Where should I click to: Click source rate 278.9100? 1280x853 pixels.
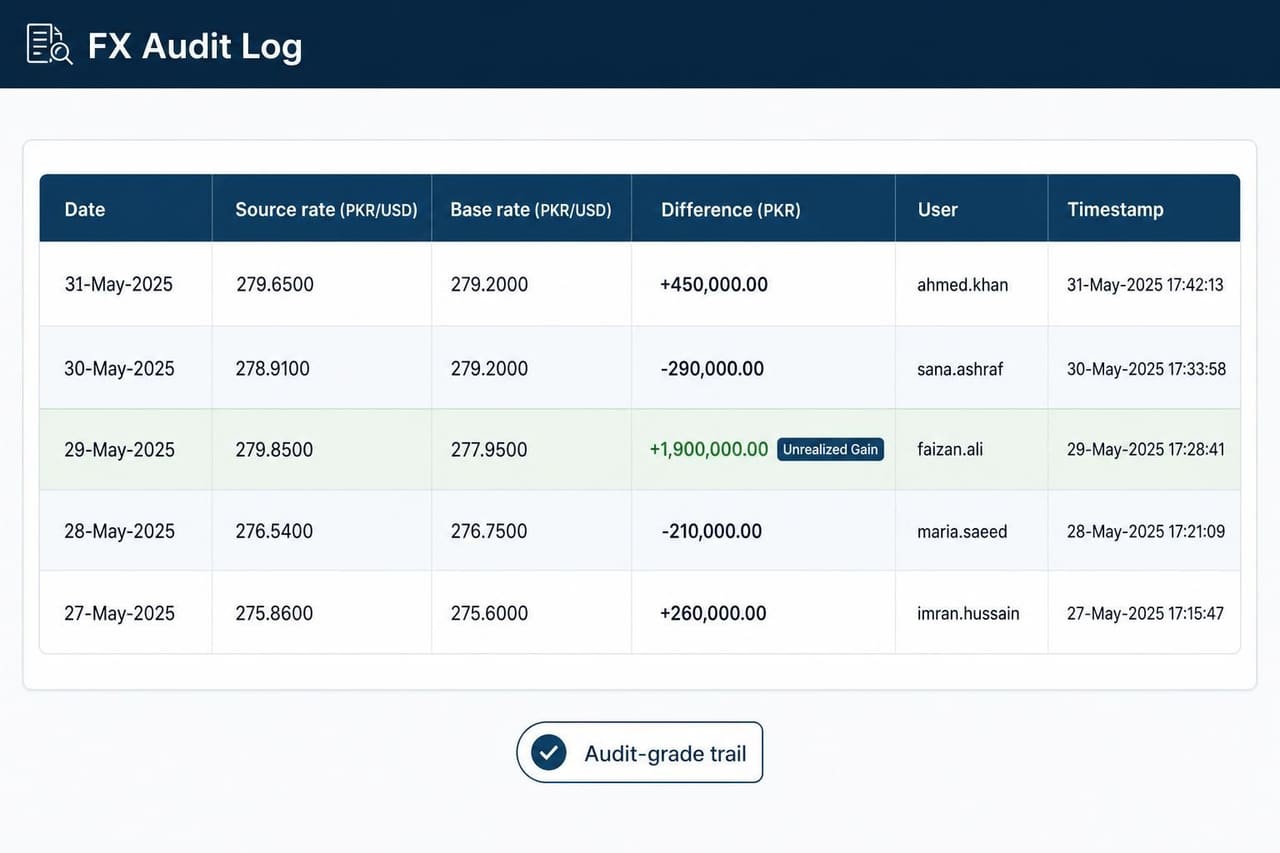click(273, 368)
